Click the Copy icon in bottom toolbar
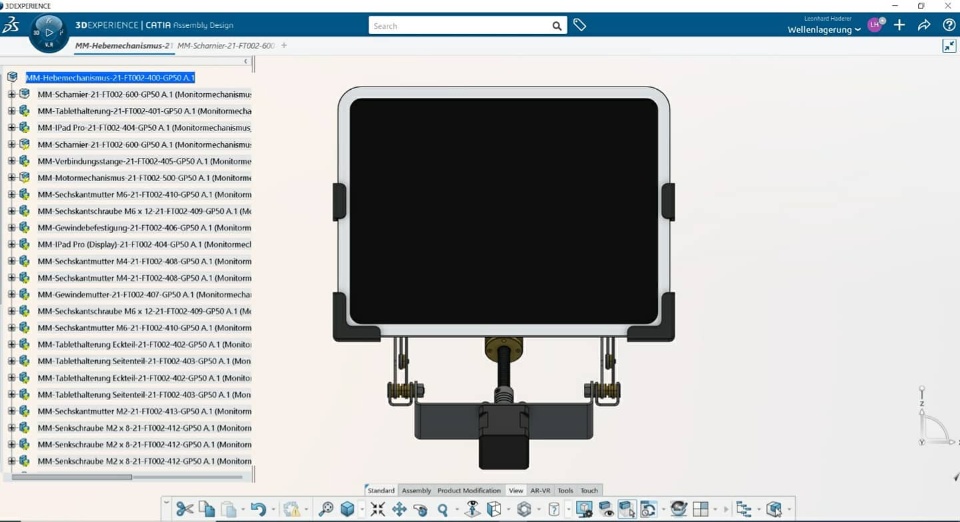The height and width of the screenshot is (522, 960). pyautogui.click(x=207, y=509)
